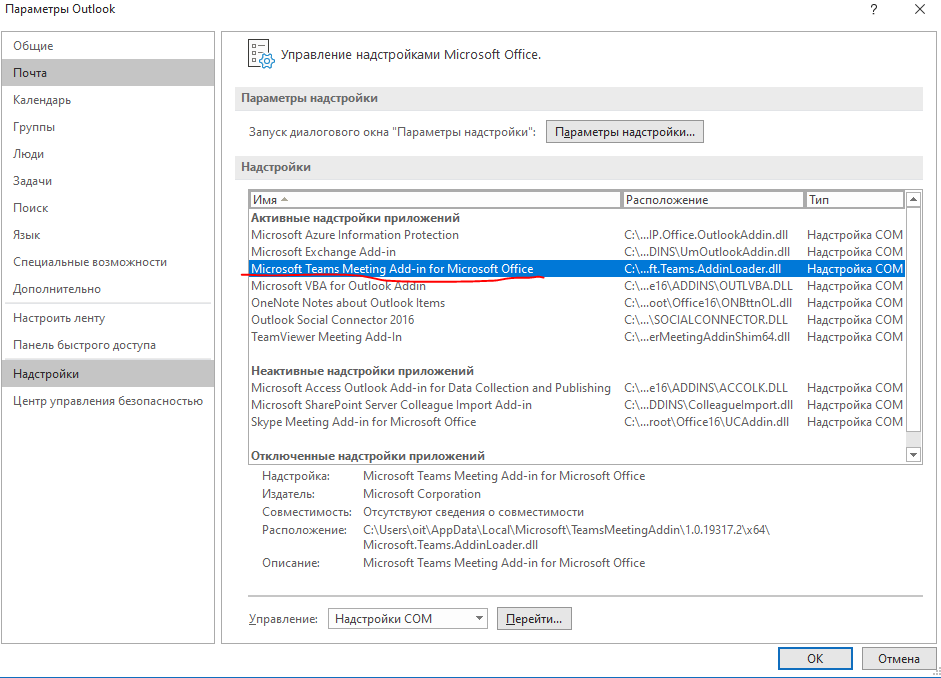Click the SOCIALCONNECTOR.DLL location cell
Screen dimensions: 941x678
[x=706, y=320]
